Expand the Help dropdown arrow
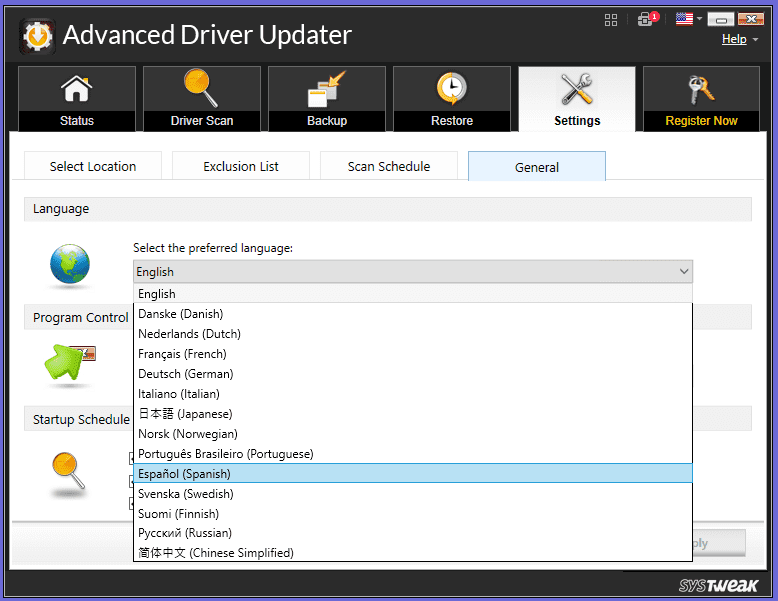 tap(755, 39)
